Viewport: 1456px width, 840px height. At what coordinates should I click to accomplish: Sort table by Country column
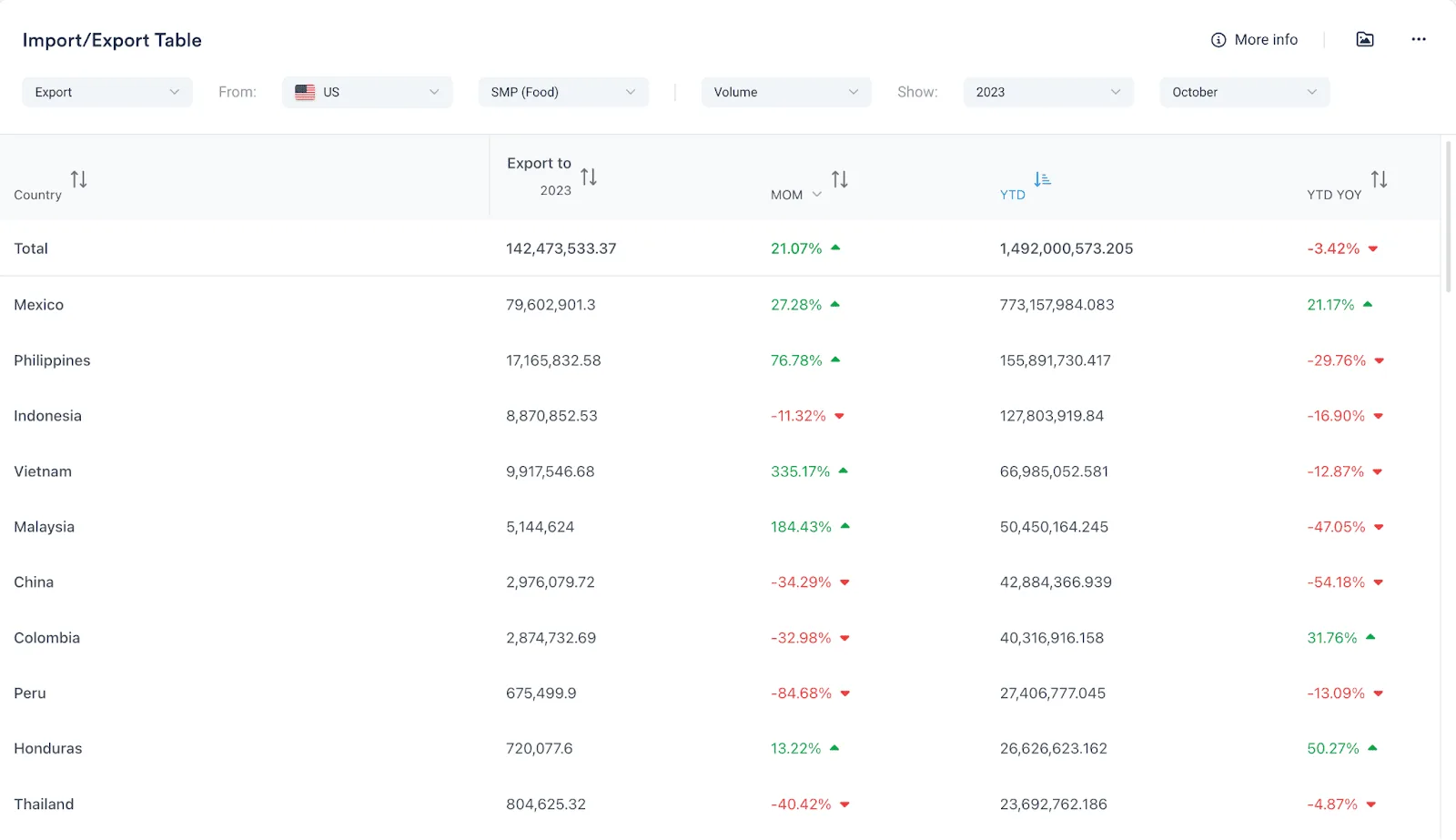pyautogui.click(x=79, y=179)
